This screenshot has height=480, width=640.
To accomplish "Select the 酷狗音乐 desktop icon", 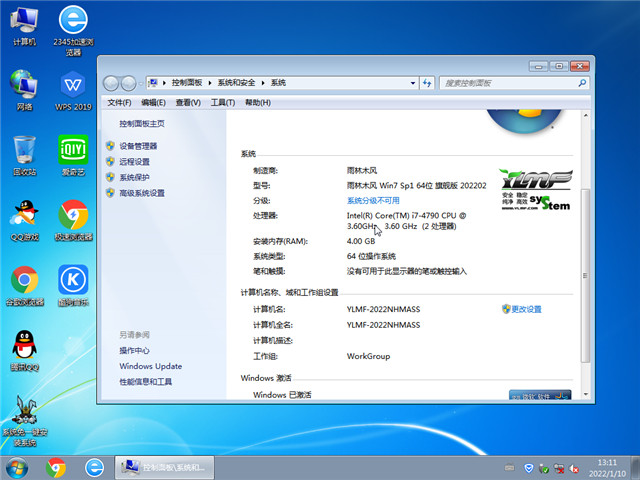I will click(73, 286).
